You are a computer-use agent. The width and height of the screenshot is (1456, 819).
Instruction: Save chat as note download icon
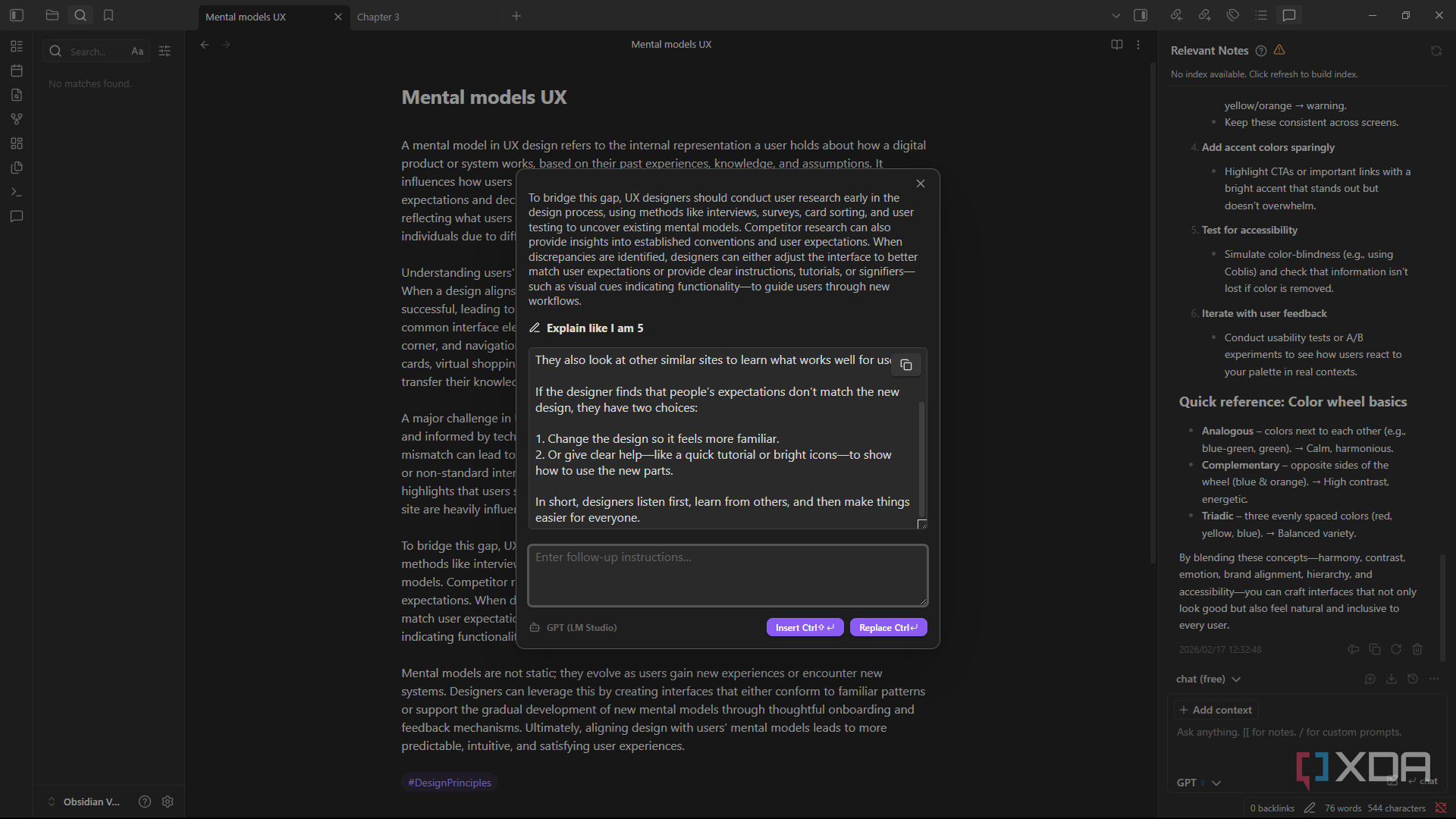coord(1392,679)
